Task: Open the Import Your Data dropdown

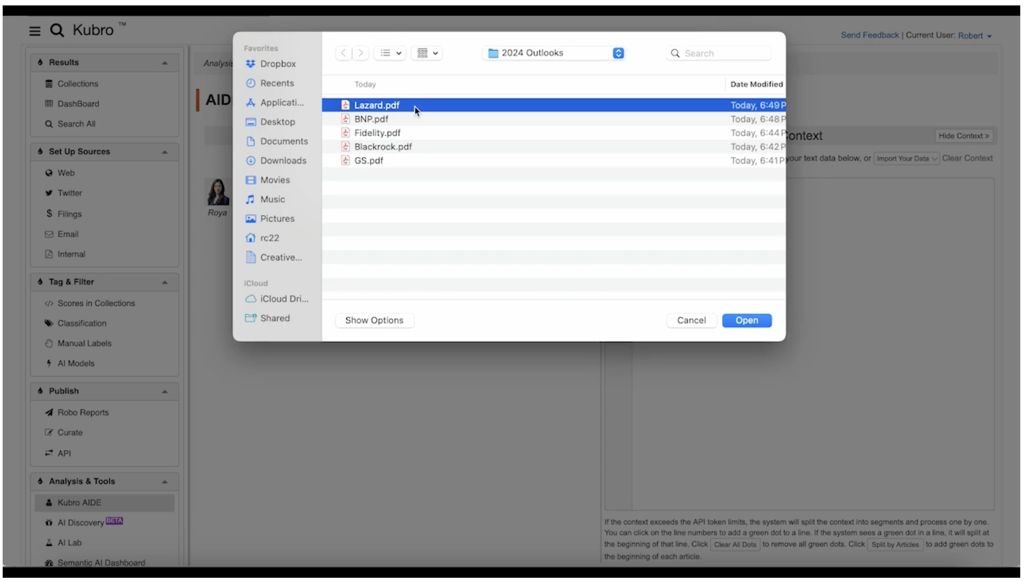Action: click(906, 159)
